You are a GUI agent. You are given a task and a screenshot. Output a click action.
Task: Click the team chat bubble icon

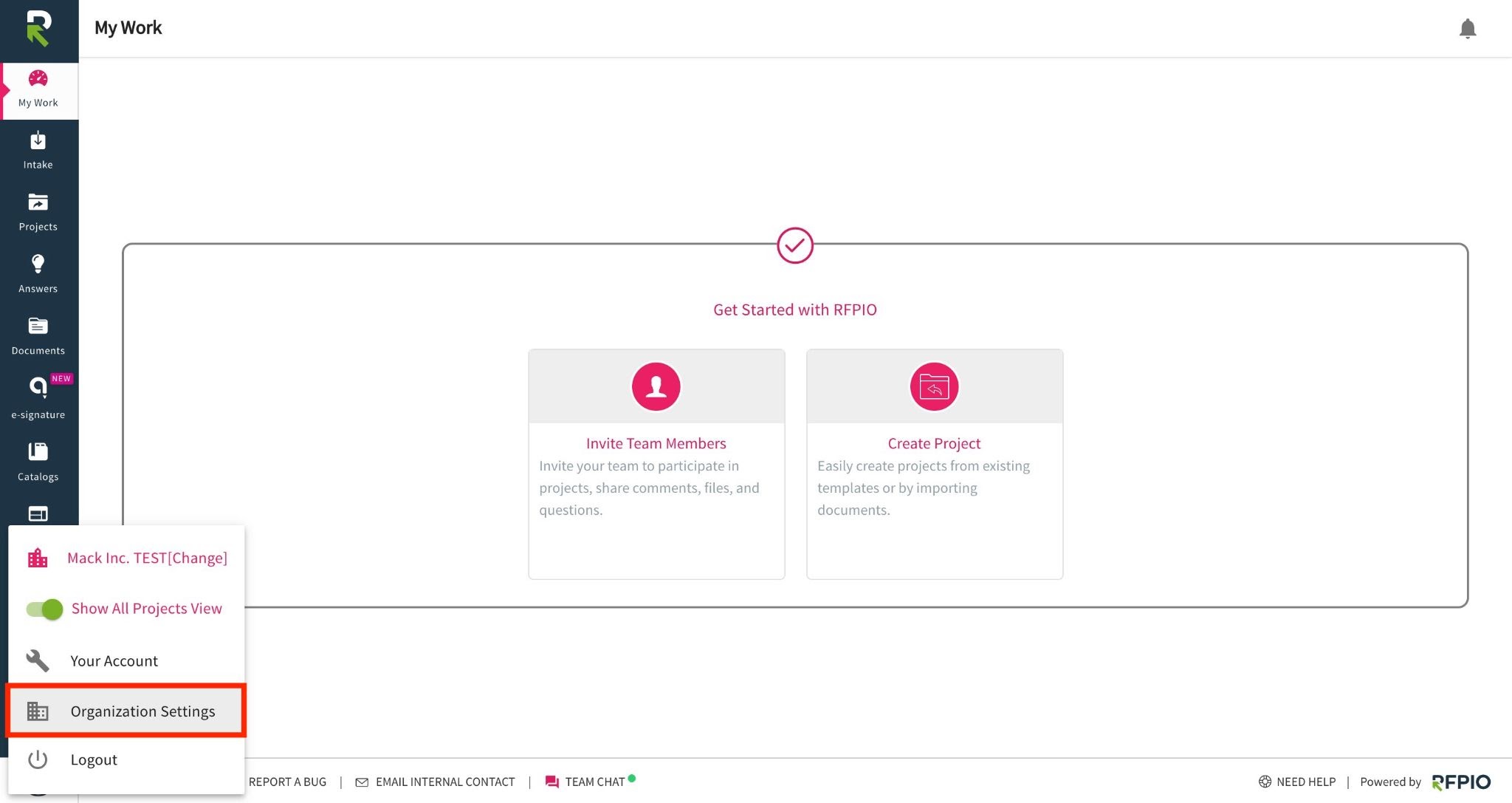click(x=551, y=782)
